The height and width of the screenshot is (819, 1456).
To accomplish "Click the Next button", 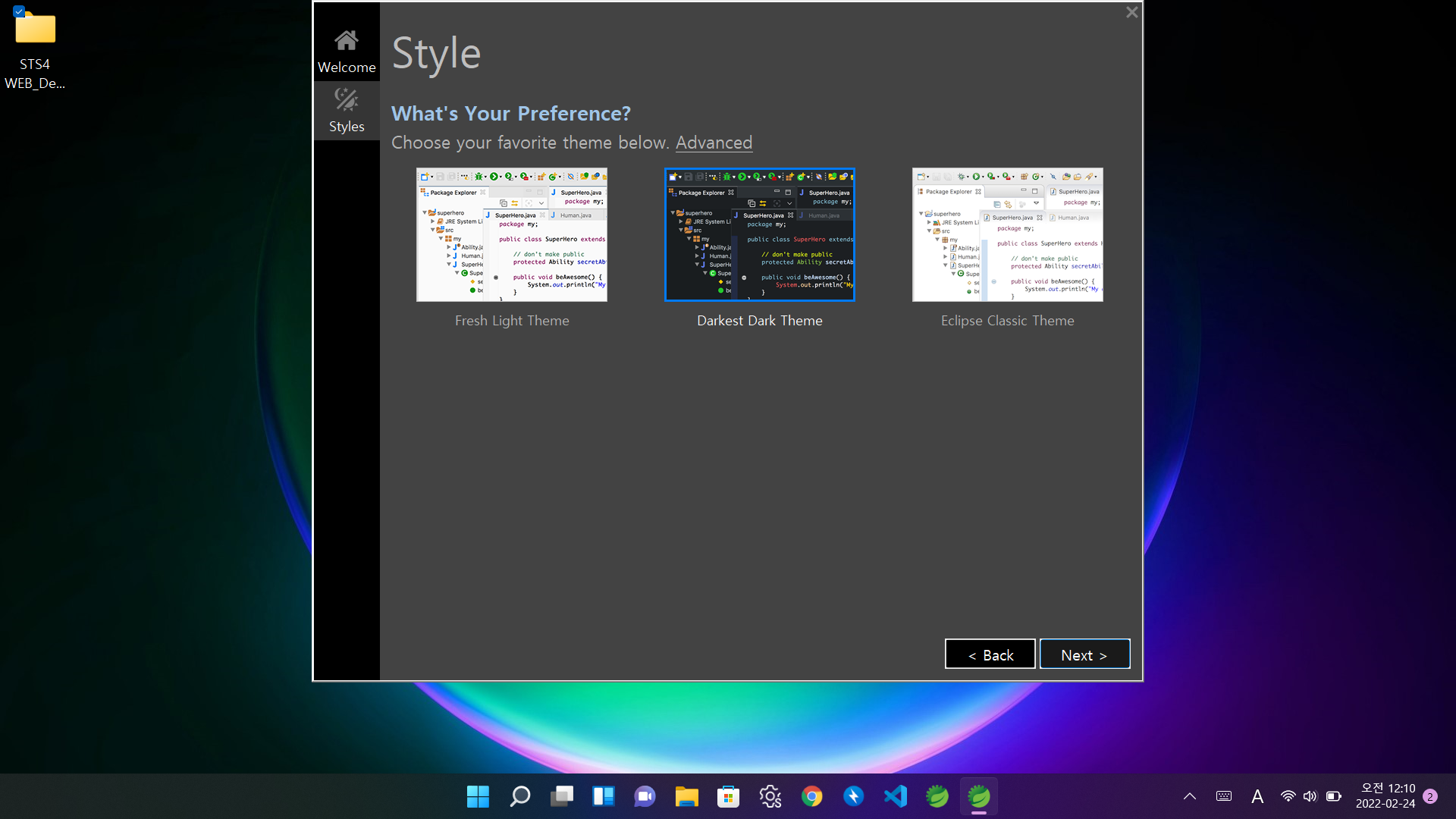I will tap(1084, 654).
